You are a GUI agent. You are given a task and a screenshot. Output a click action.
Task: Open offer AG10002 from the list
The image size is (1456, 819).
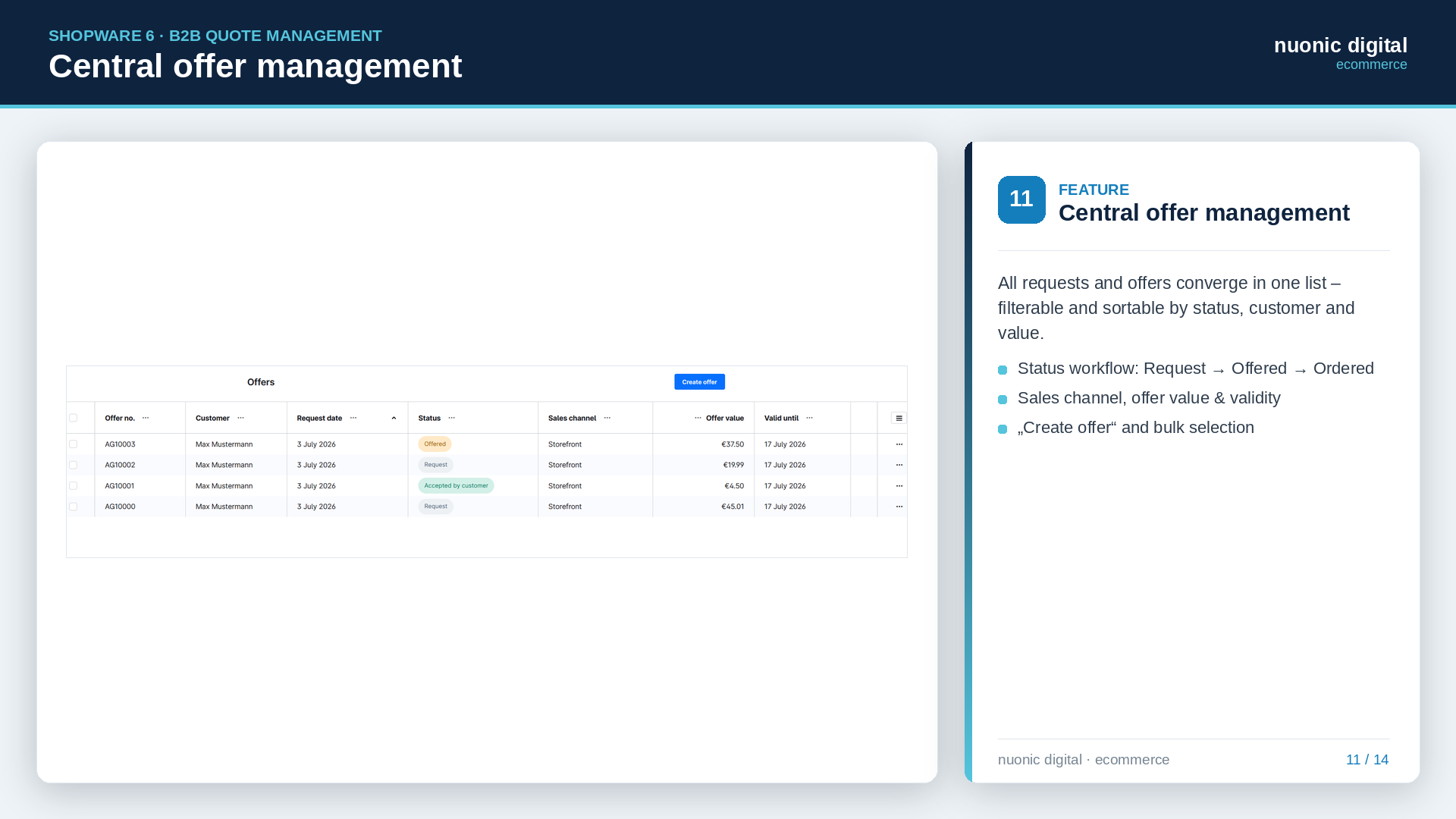[x=120, y=465]
